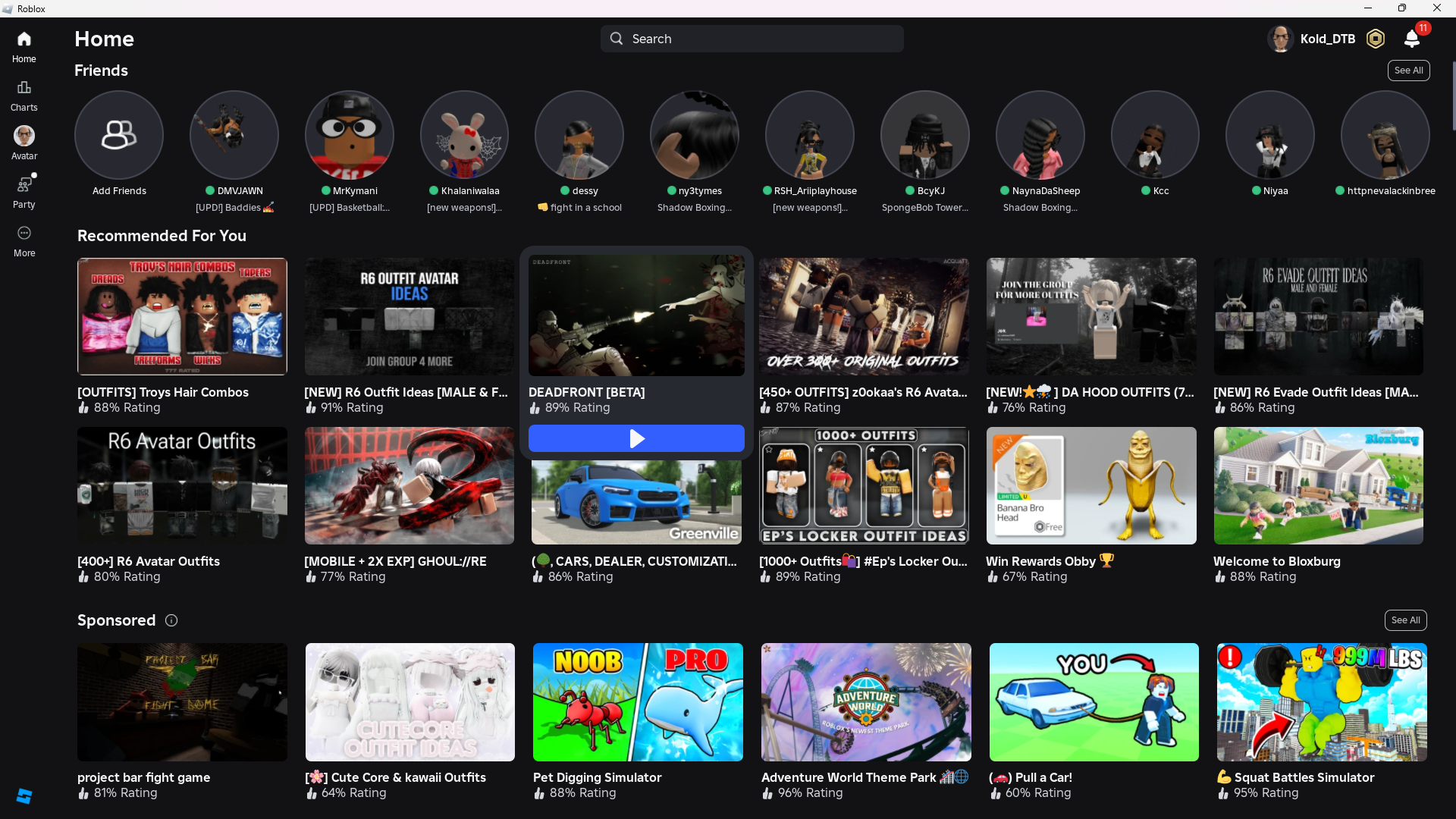
Task: Open friend ny3tymes's avatar
Action: coord(695,135)
